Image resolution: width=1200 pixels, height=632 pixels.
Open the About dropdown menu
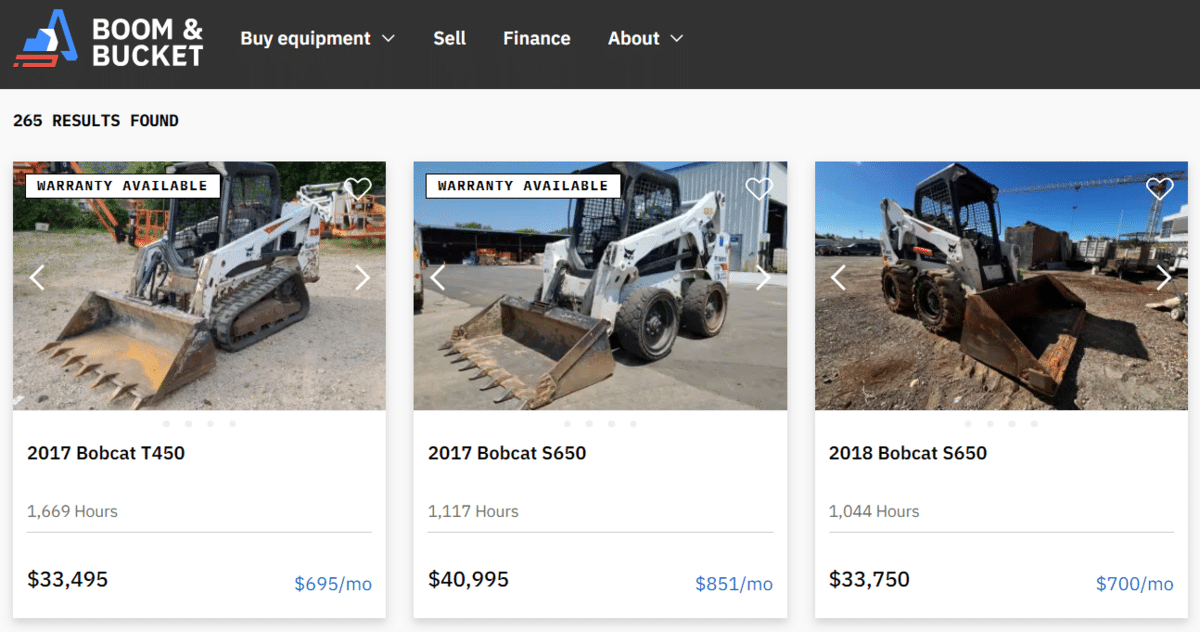click(645, 39)
